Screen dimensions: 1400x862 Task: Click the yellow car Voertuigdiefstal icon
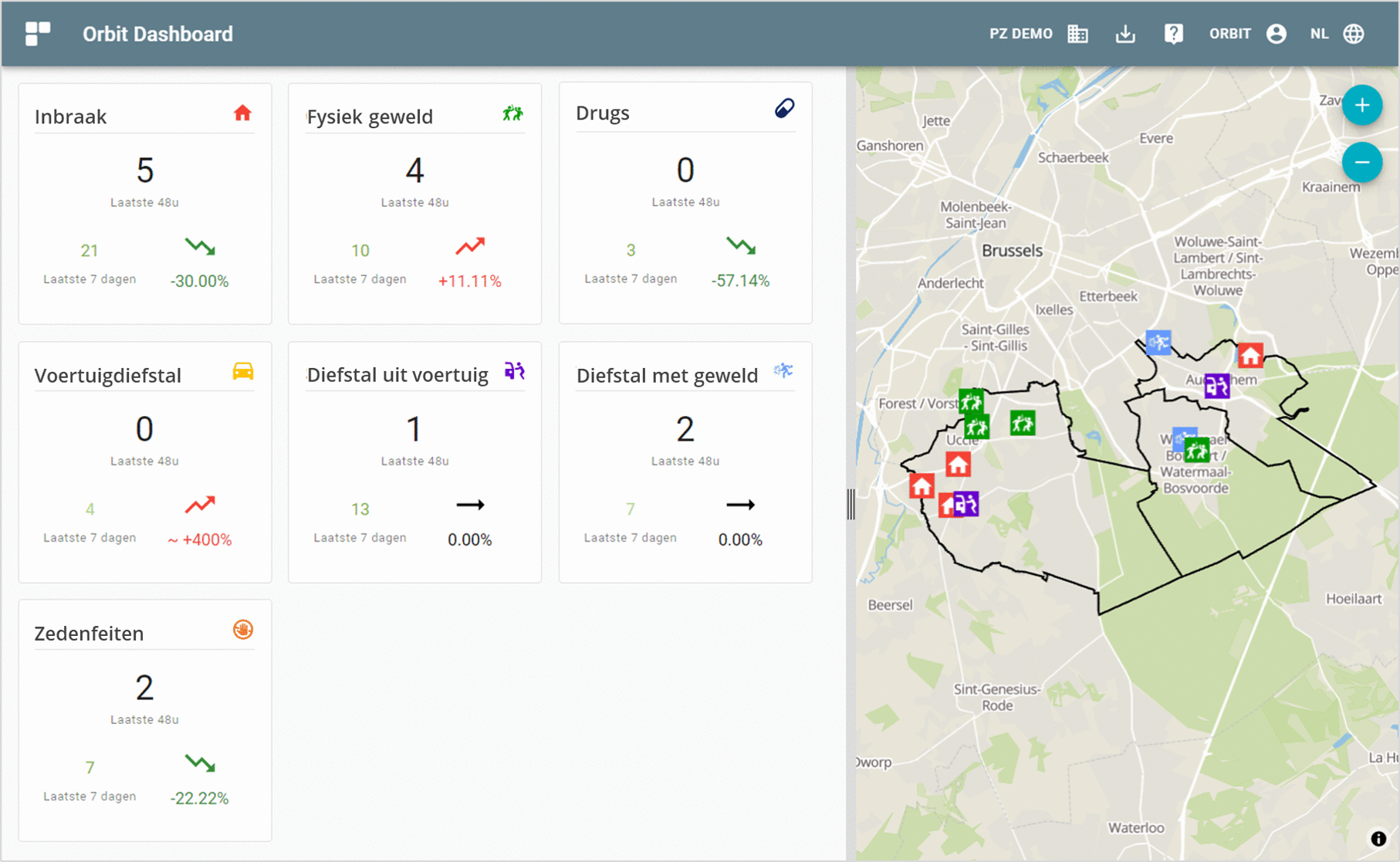coord(242,371)
